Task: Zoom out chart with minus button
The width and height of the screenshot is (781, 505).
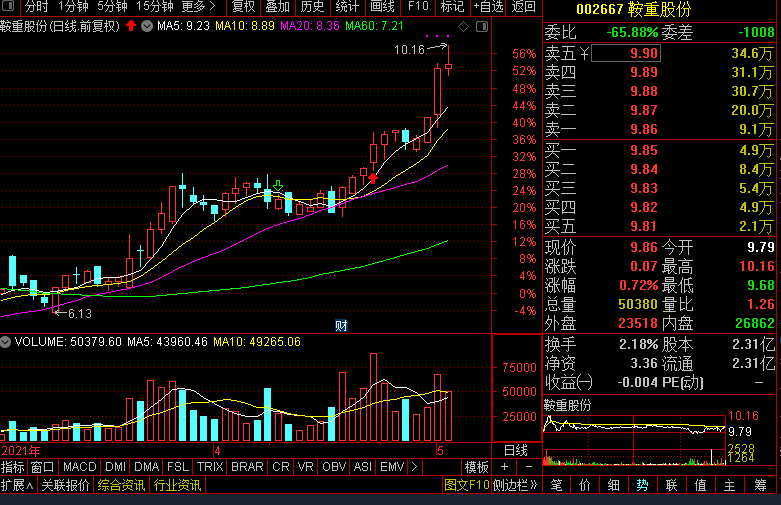Action: pyautogui.click(x=529, y=467)
